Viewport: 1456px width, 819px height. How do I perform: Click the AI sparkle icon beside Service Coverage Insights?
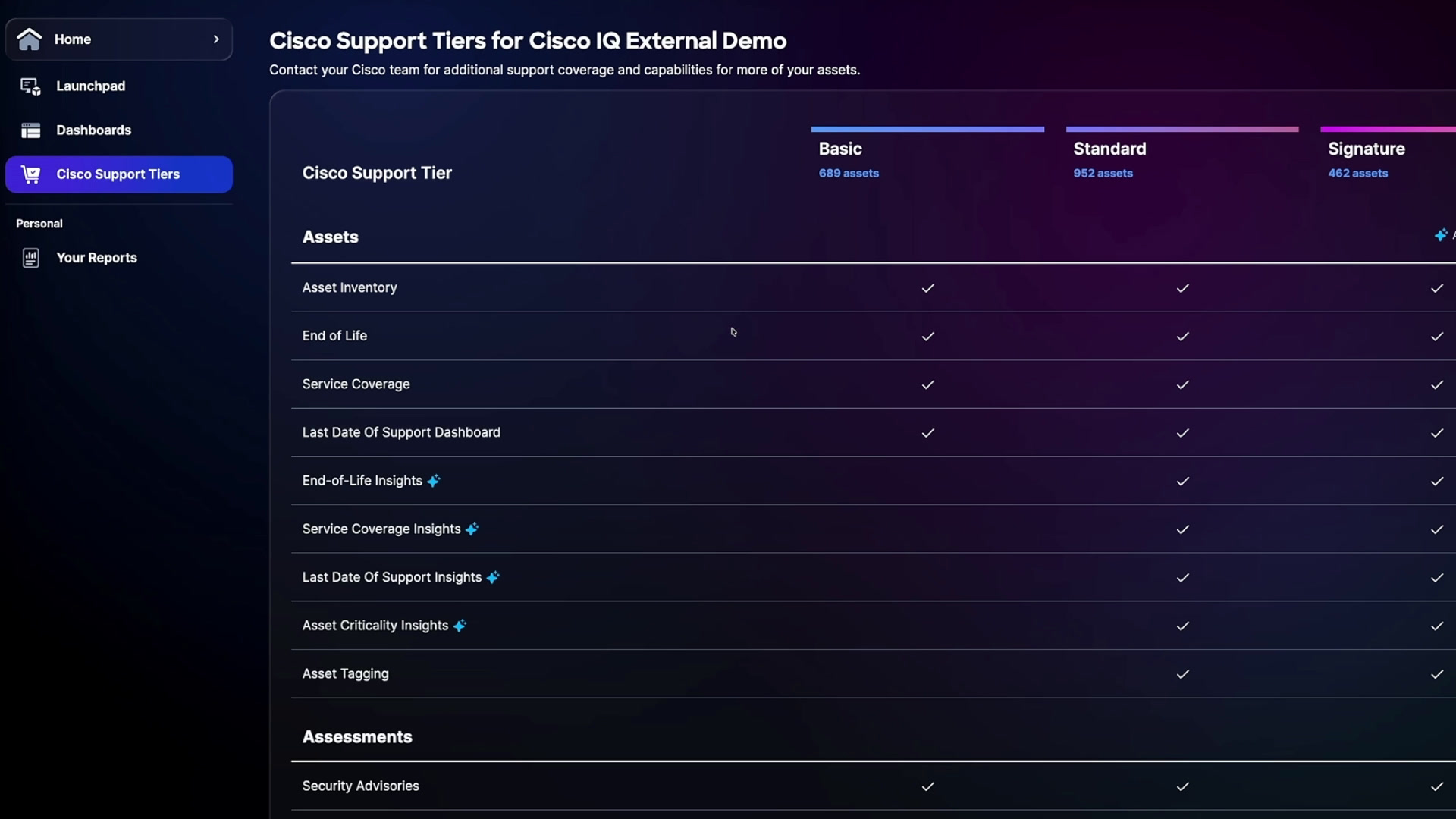pos(472,529)
